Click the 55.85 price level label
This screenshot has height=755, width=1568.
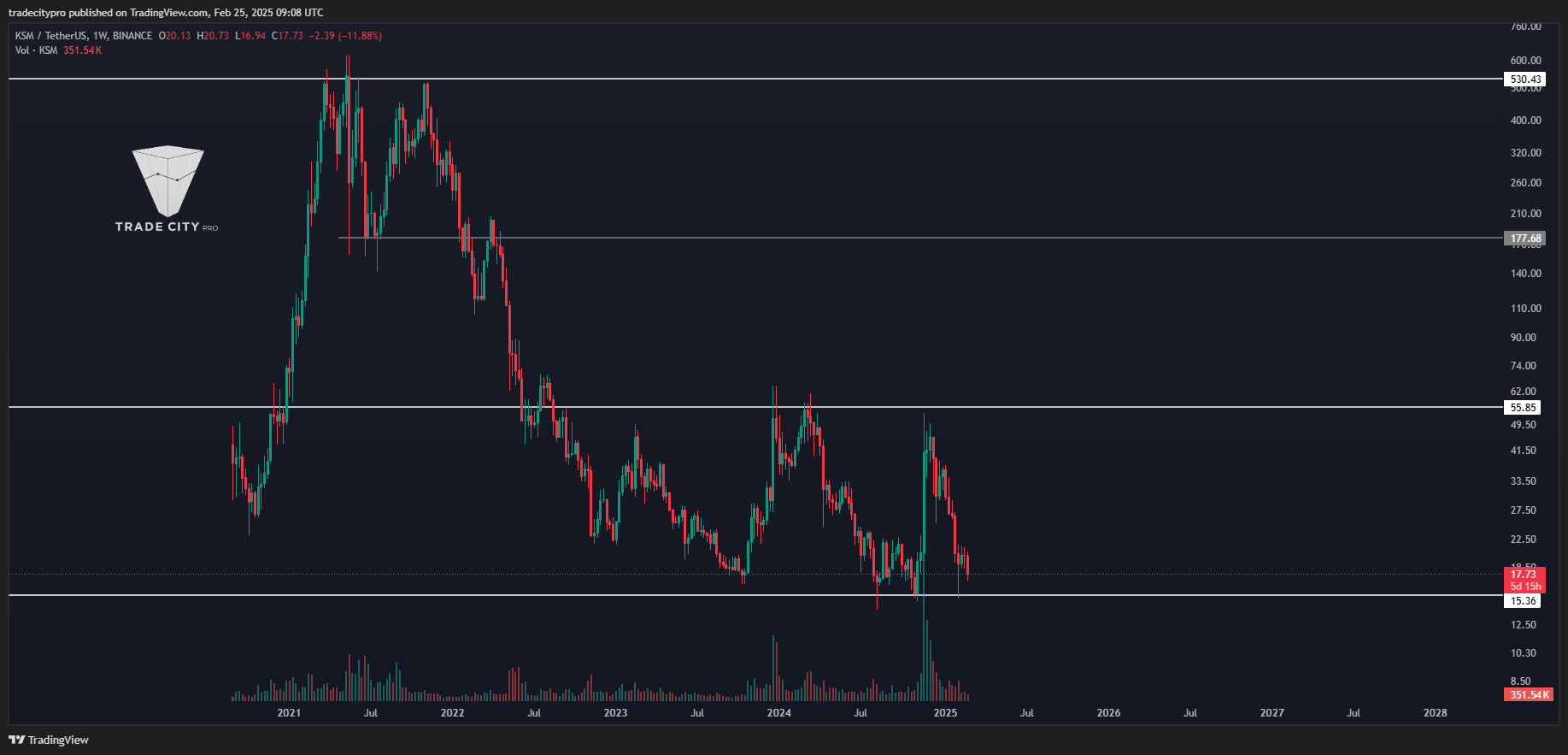1523,408
